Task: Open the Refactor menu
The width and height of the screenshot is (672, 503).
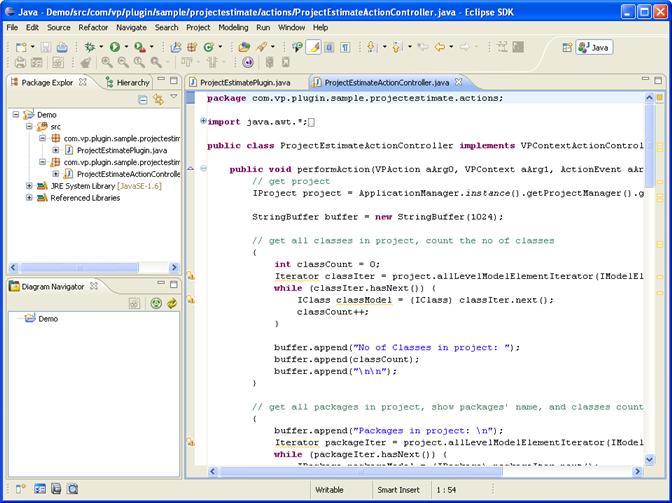Action: (x=93, y=27)
